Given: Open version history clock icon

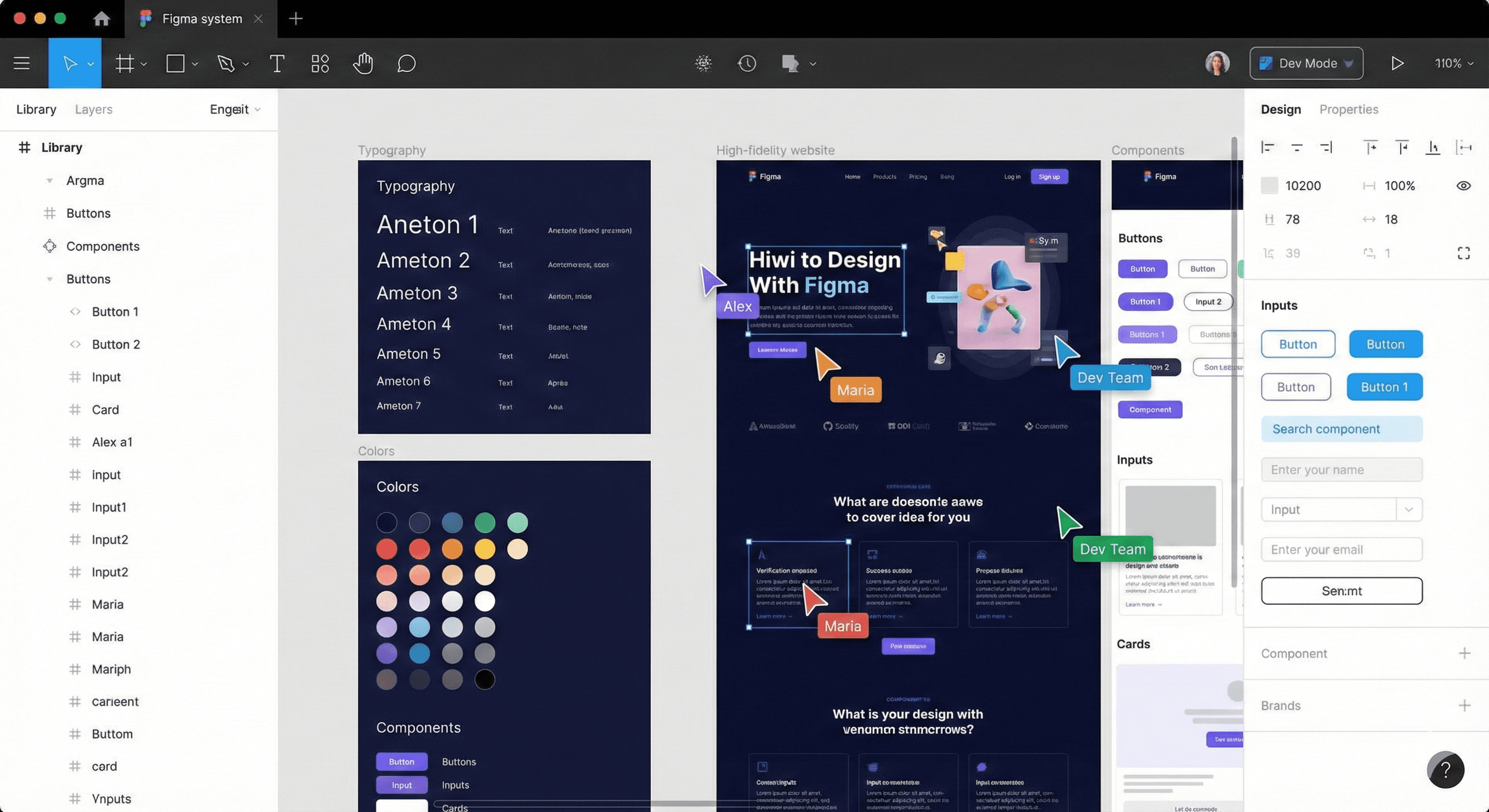Looking at the screenshot, I should 747,63.
